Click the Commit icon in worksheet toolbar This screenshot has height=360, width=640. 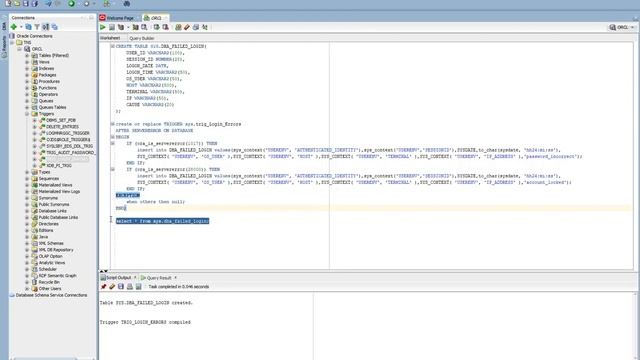pos(156,27)
